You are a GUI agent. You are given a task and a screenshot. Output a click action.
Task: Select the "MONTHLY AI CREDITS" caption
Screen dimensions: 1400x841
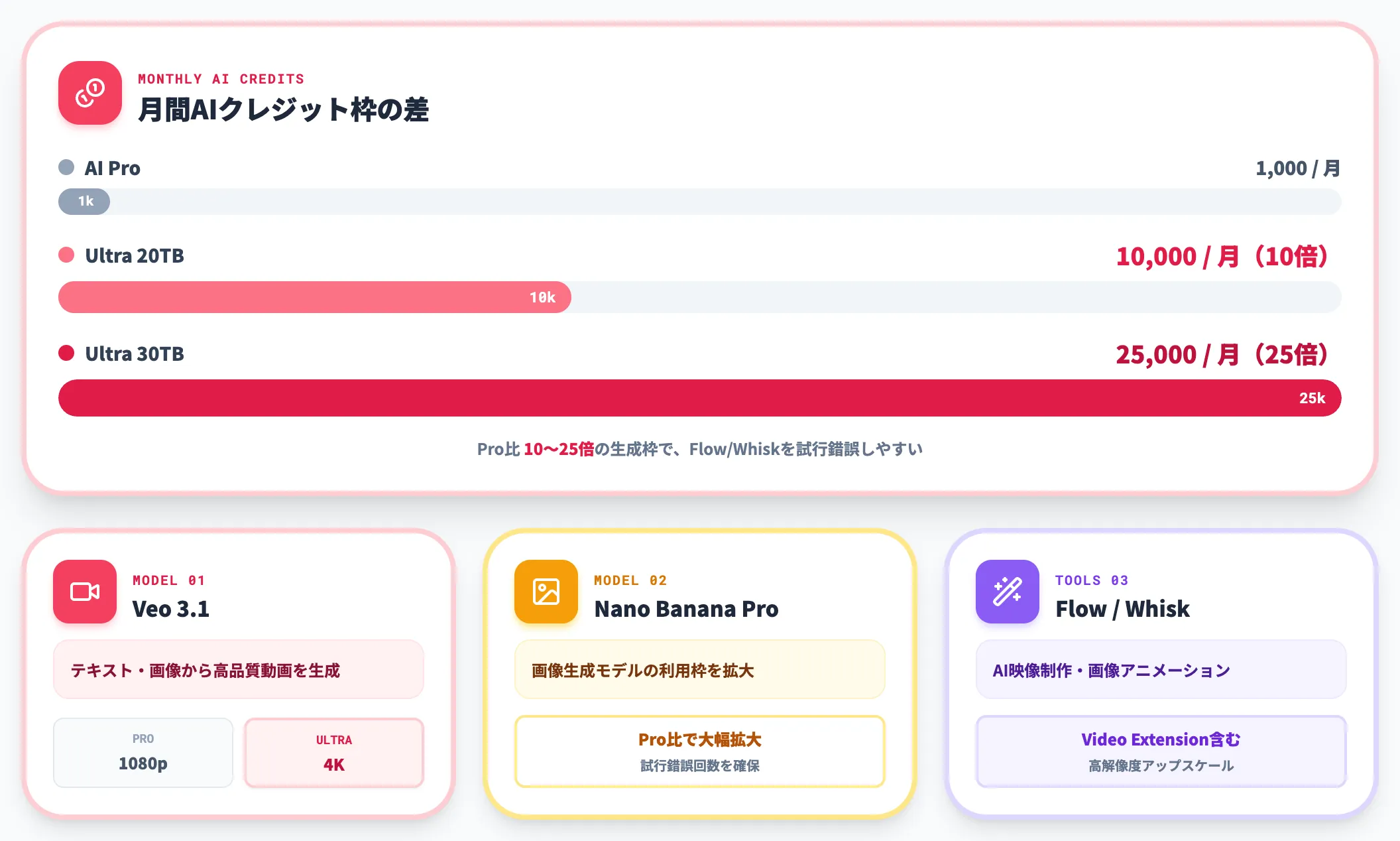(221, 79)
